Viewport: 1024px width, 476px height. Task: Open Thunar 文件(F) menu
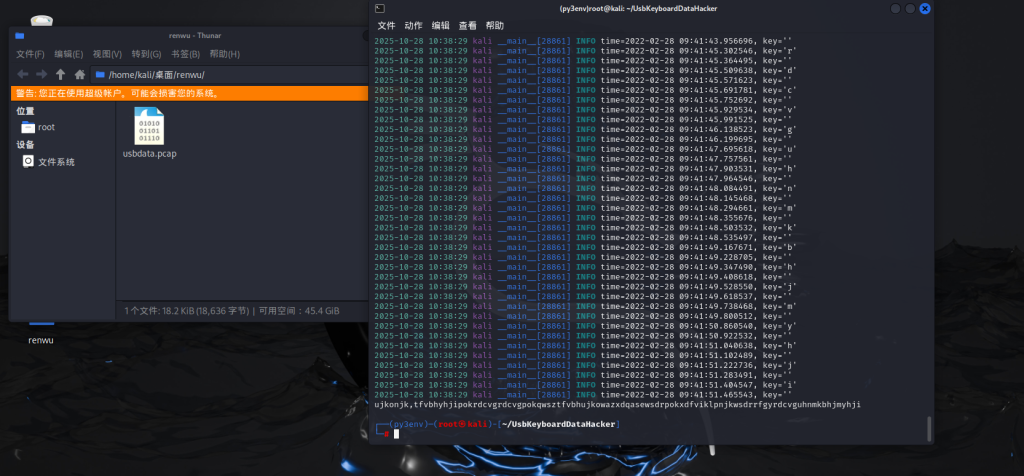[x=30, y=54]
